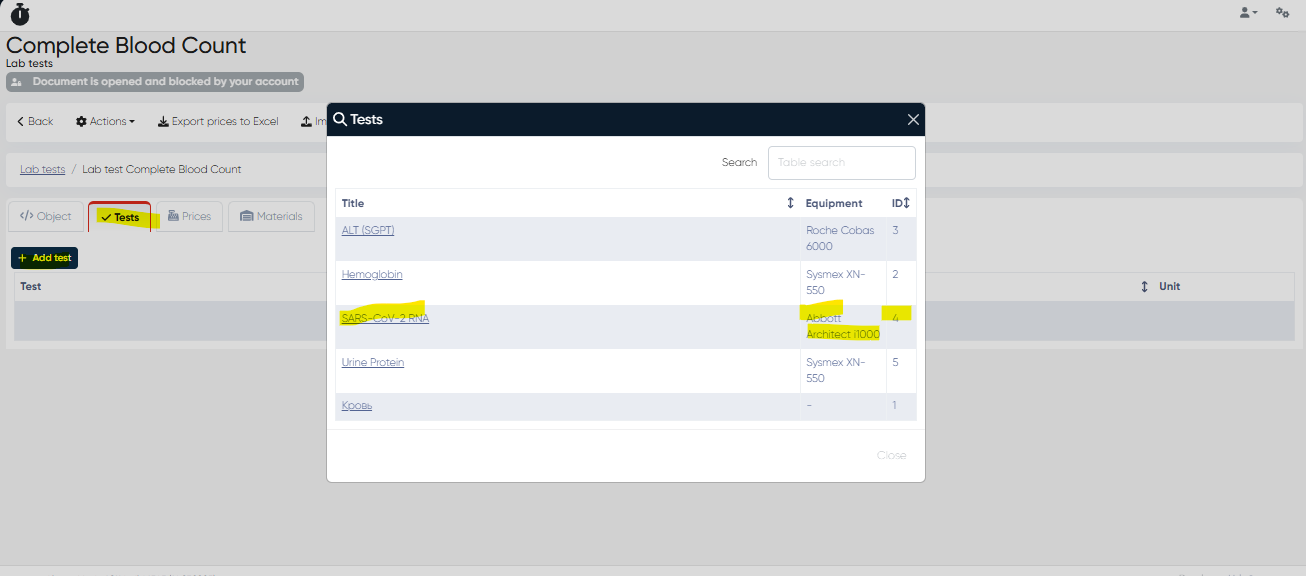Click the stopwatch logo icon

(x=20, y=14)
